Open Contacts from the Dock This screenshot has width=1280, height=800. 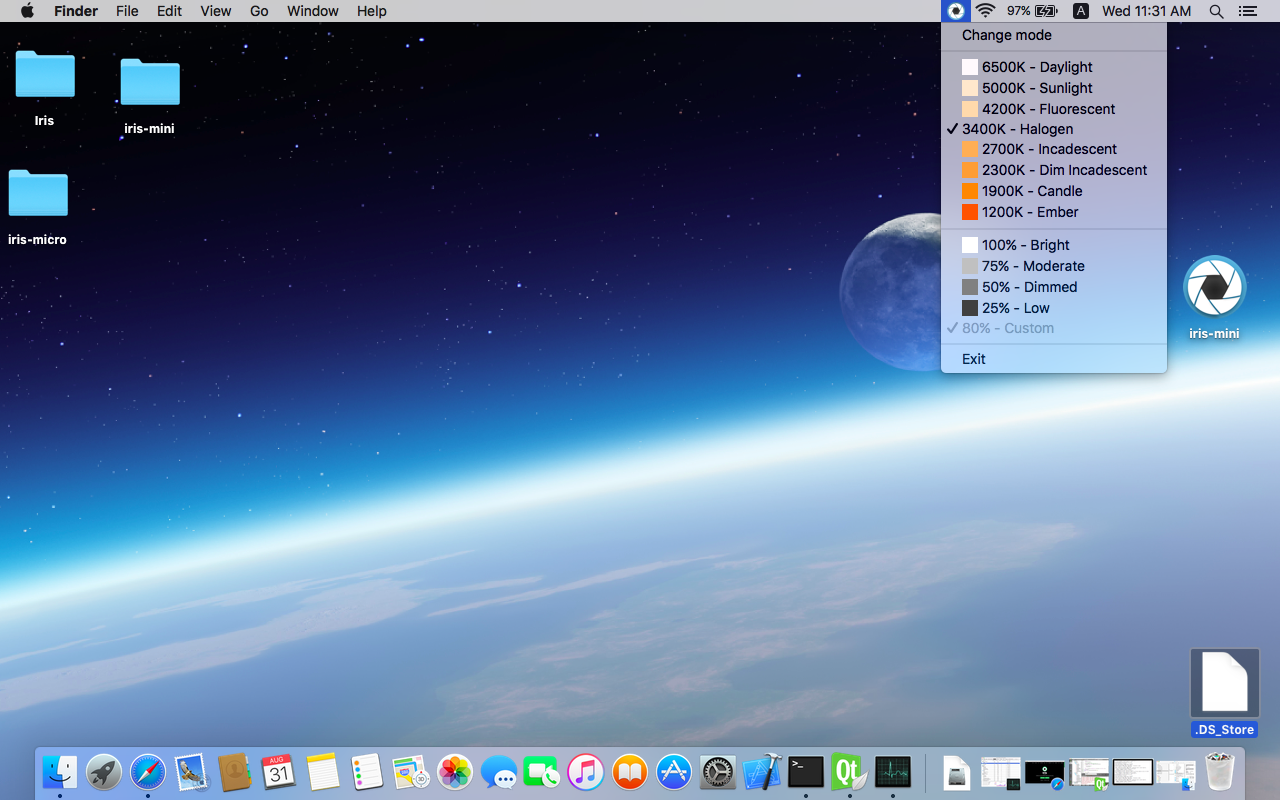235,771
